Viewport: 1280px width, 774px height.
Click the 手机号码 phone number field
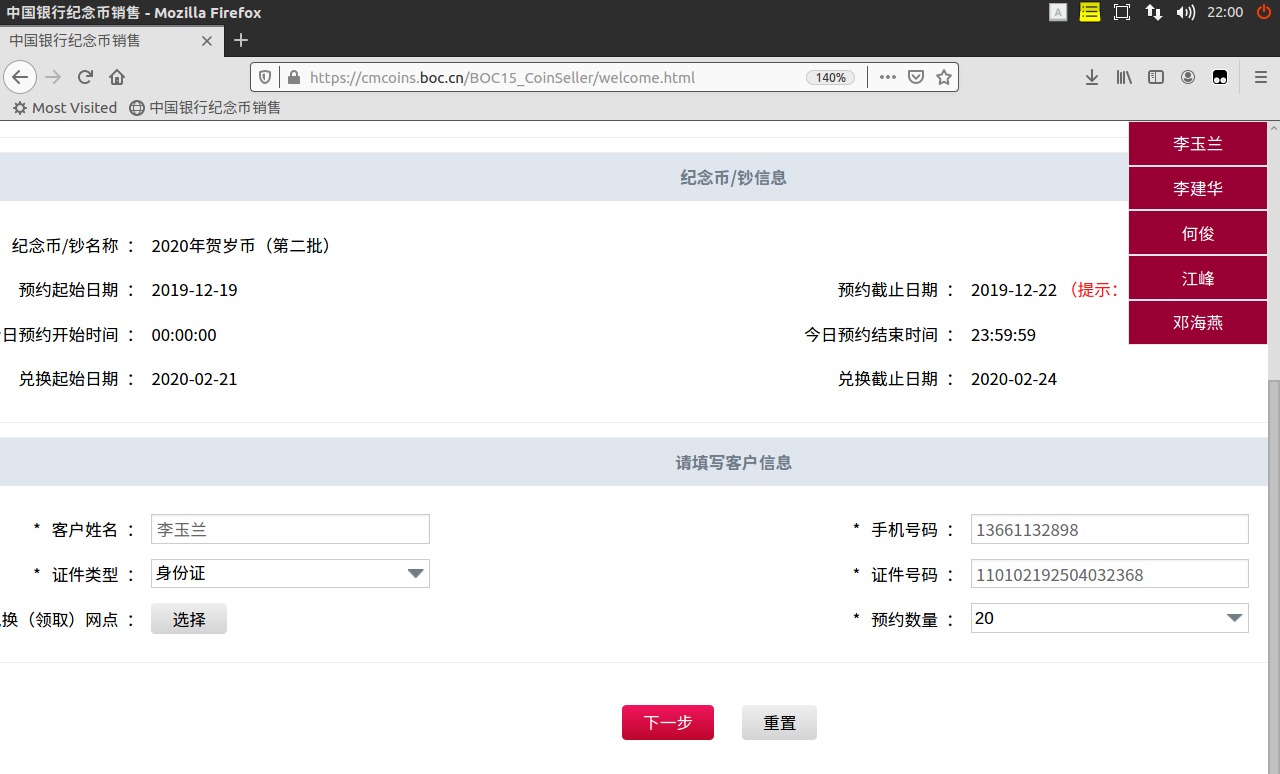pos(1109,530)
